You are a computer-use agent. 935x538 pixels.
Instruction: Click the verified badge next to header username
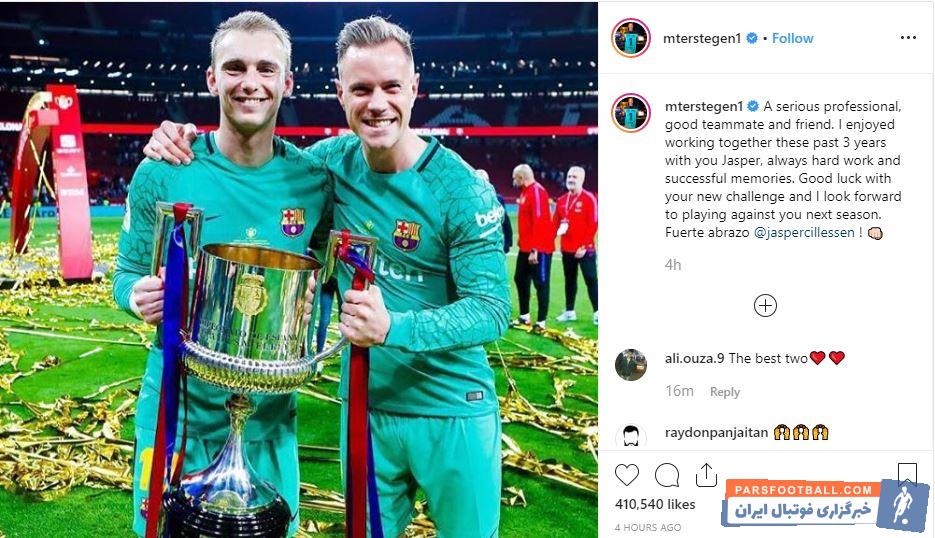[752, 38]
